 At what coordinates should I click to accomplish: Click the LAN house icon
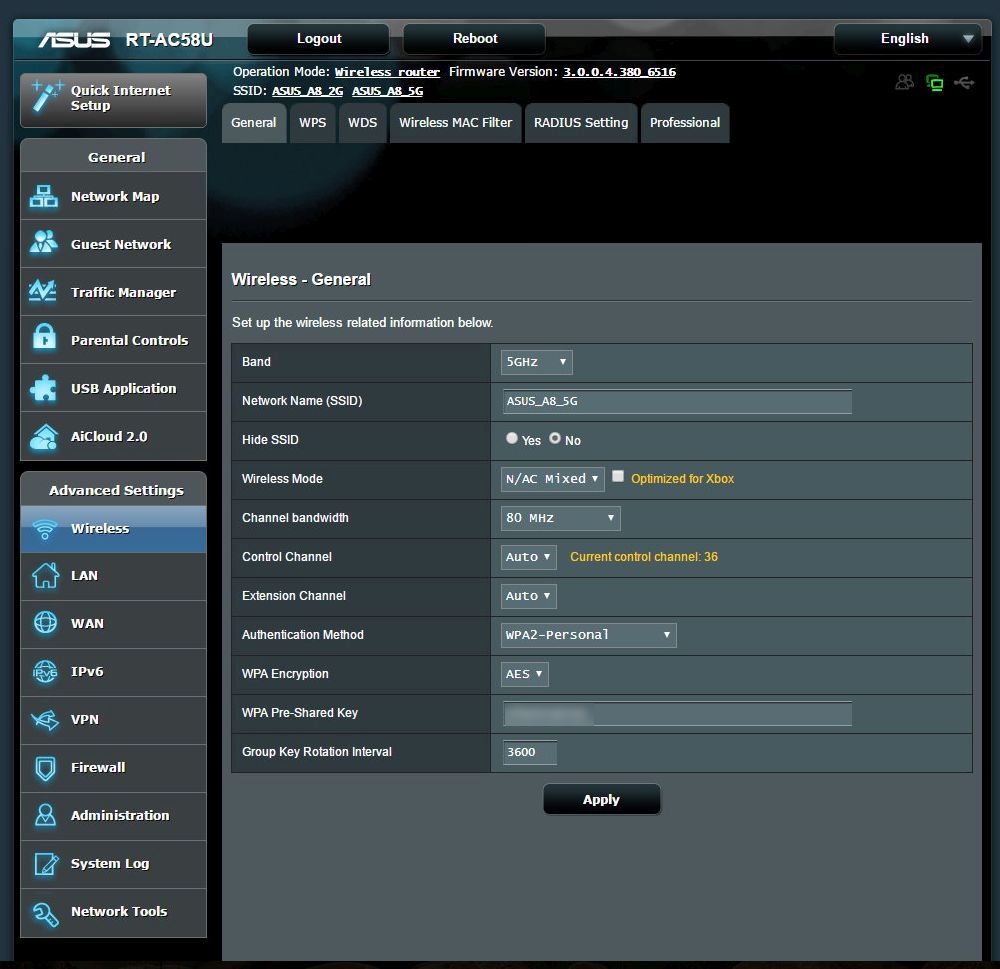pyautogui.click(x=45, y=575)
